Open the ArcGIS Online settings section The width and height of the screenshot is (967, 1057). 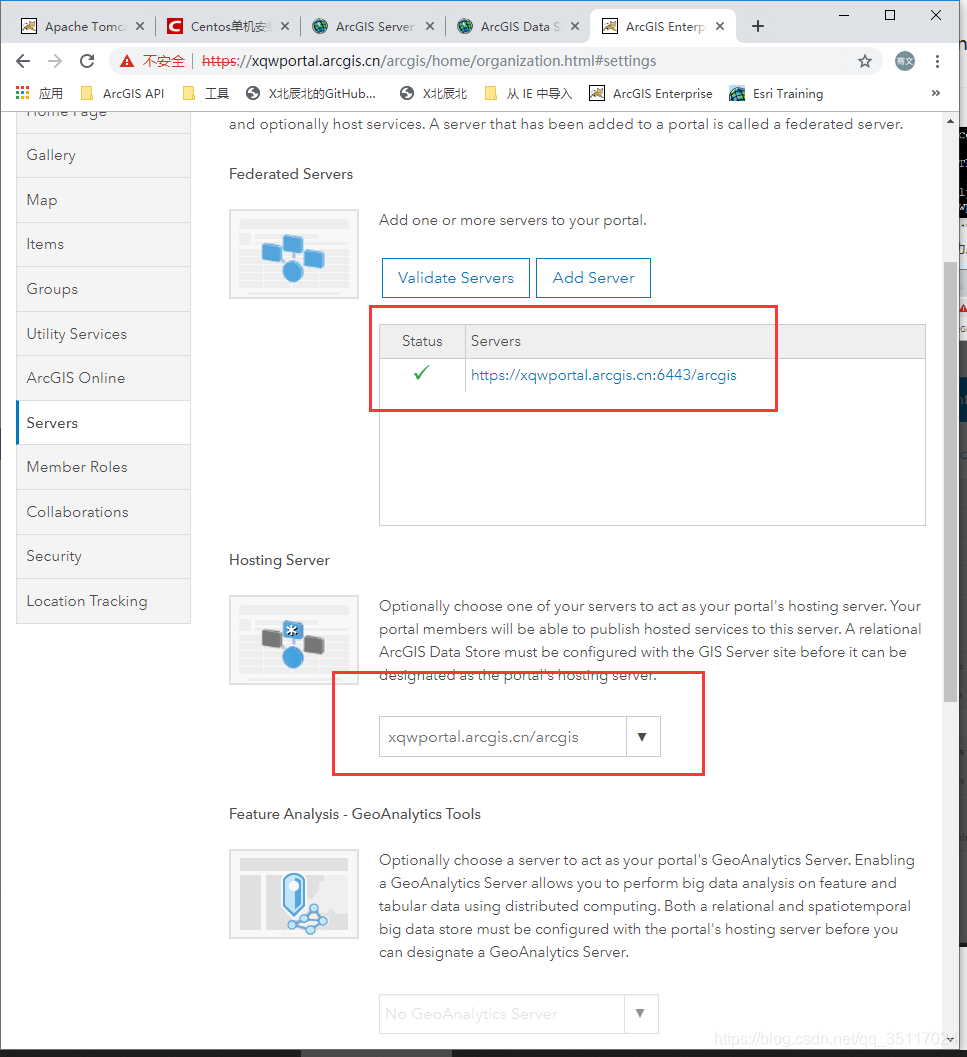pyautogui.click(x=103, y=378)
